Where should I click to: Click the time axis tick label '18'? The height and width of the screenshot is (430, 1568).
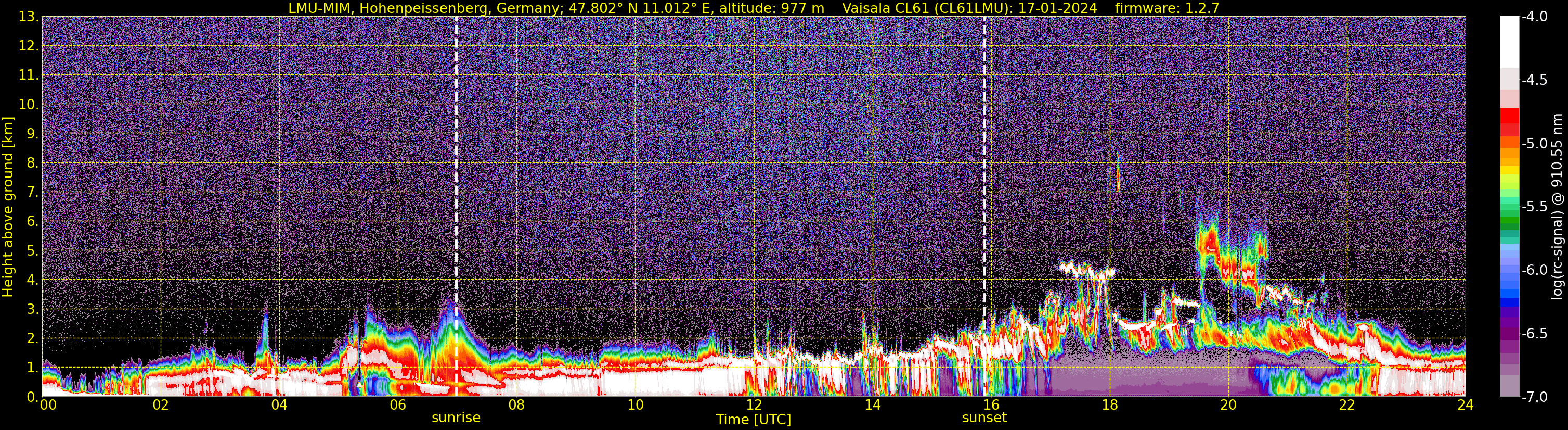pos(1110,405)
